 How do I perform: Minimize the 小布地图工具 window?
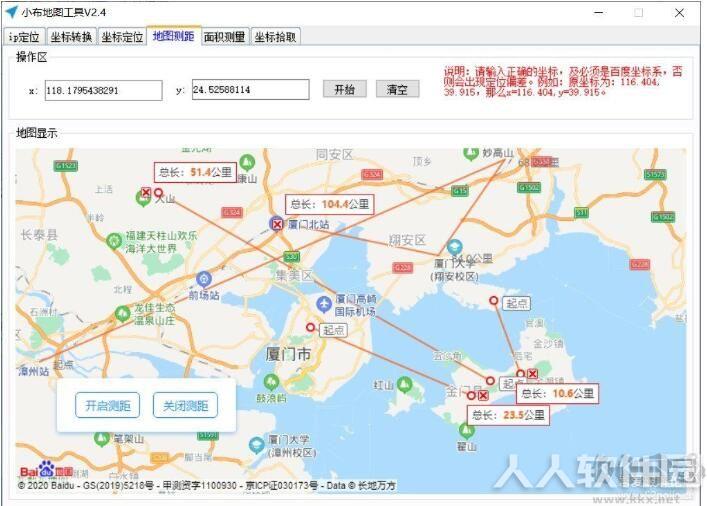pos(599,13)
